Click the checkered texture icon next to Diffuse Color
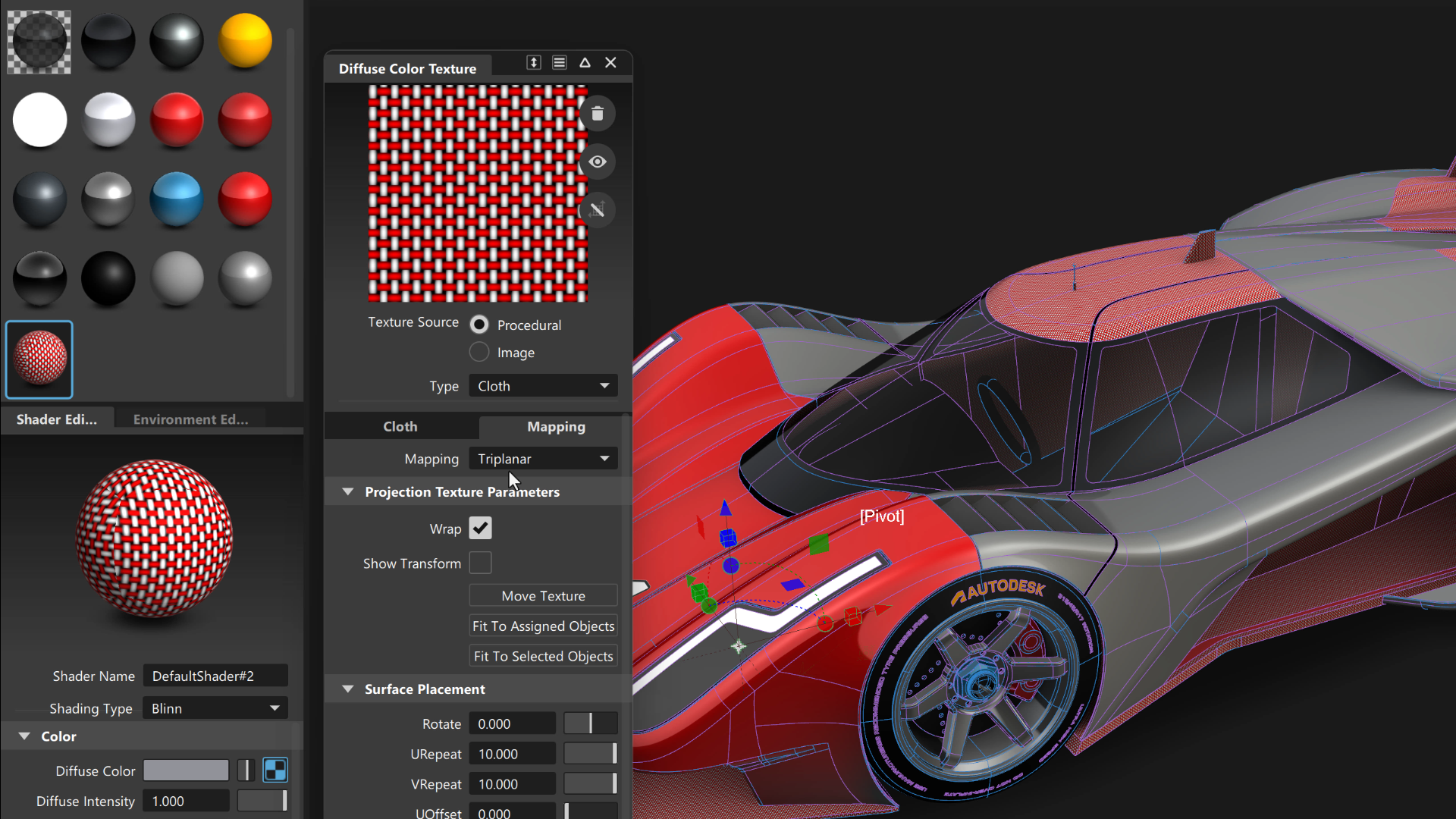This screenshot has width=1456, height=819. click(275, 770)
